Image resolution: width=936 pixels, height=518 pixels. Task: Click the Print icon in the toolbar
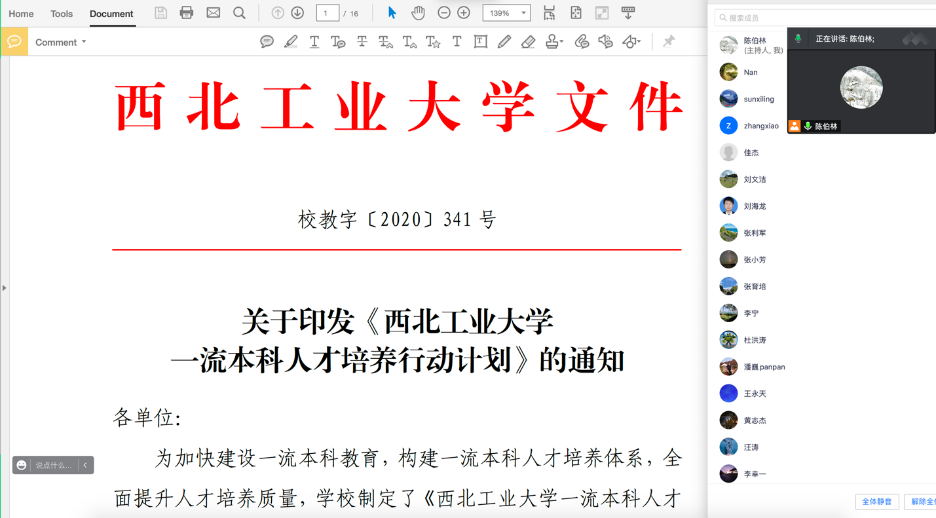(186, 13)
